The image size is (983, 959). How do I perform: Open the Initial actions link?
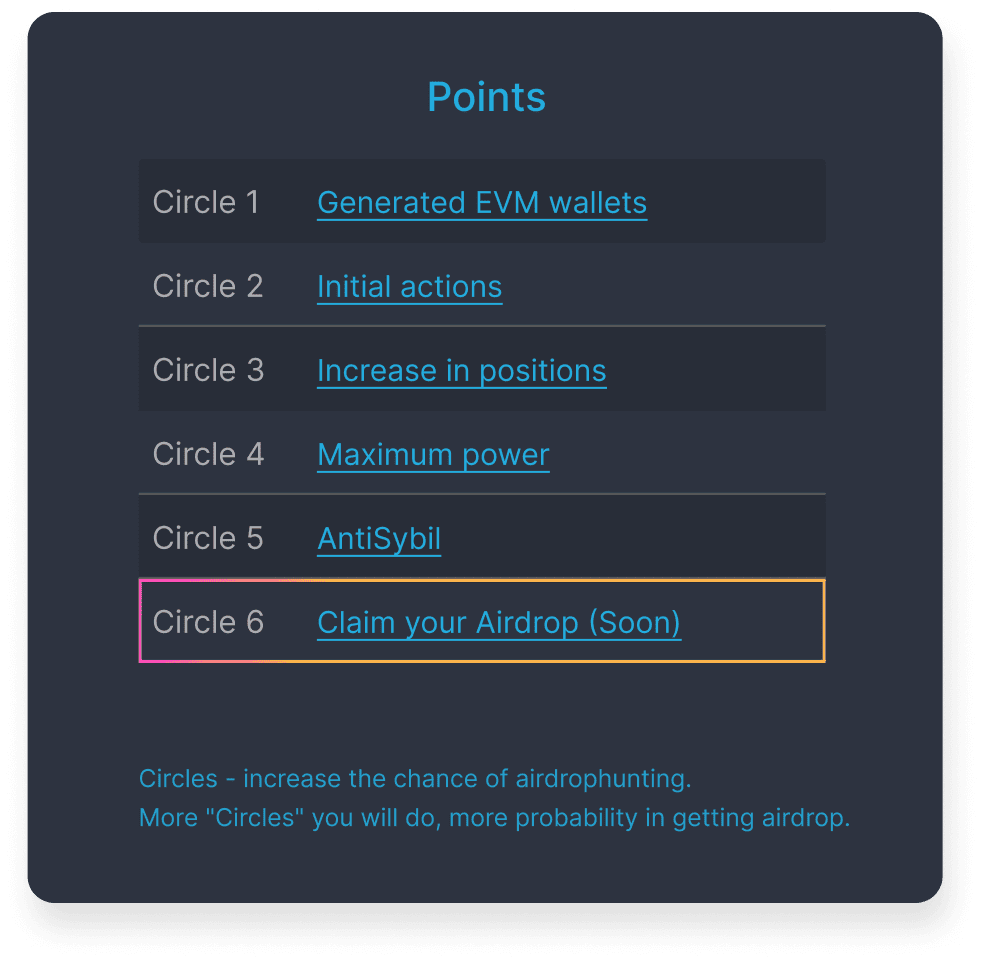pos(409,287)
